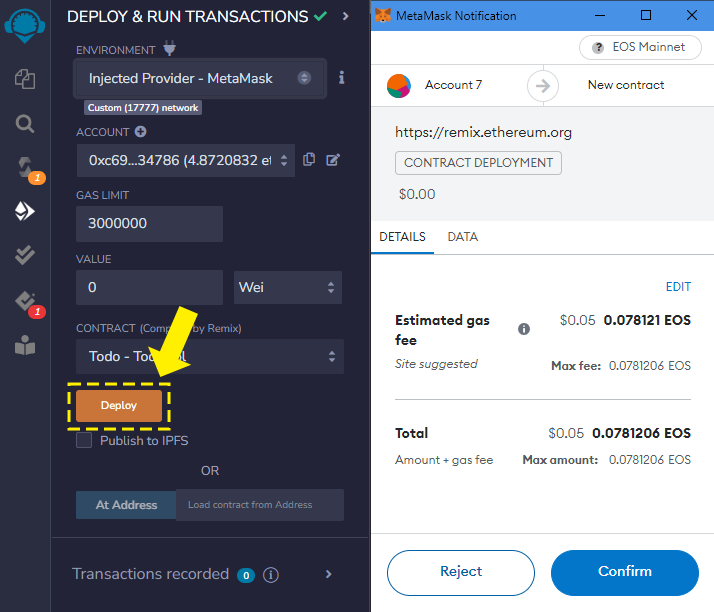Click orange Deploy button
The image size is (714, 612).
click(119, 405)
